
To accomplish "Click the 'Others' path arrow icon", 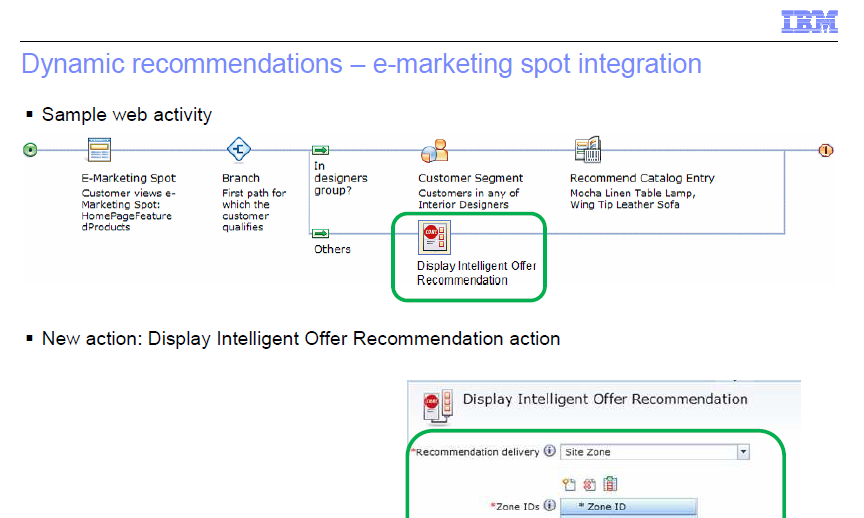I will (321, 233).
